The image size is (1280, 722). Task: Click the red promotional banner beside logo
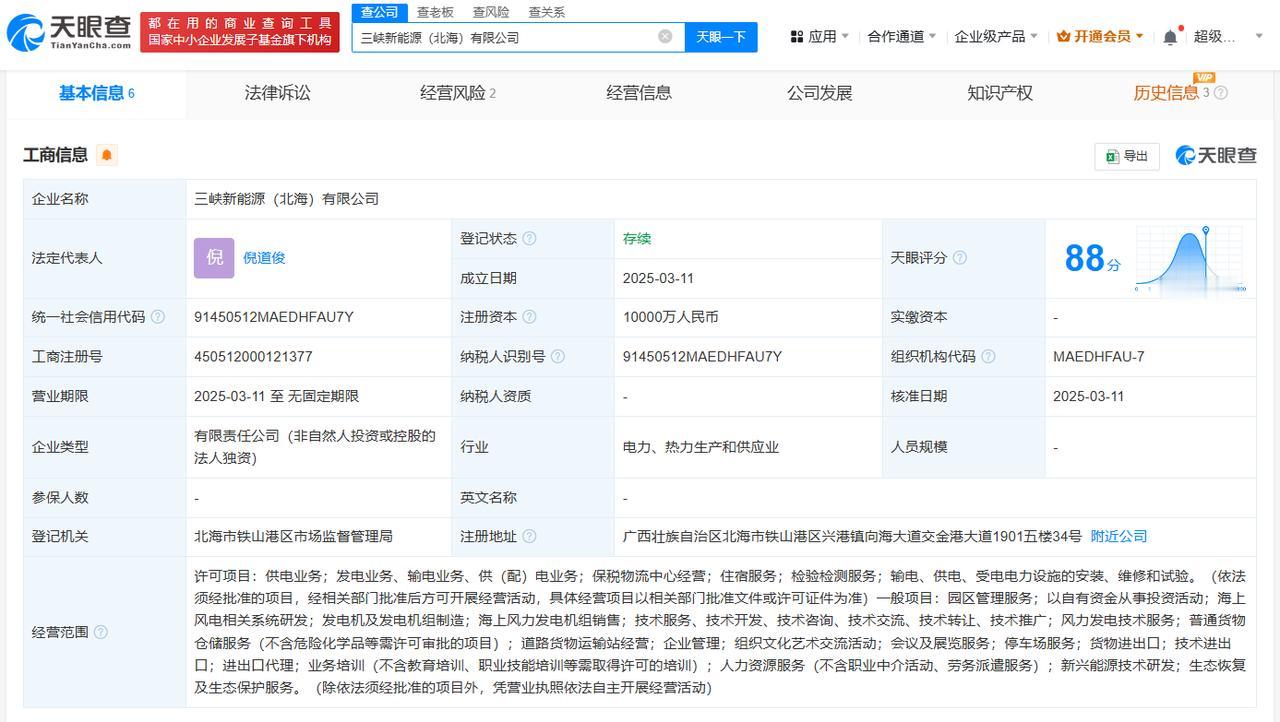click(x=240, y=32)
